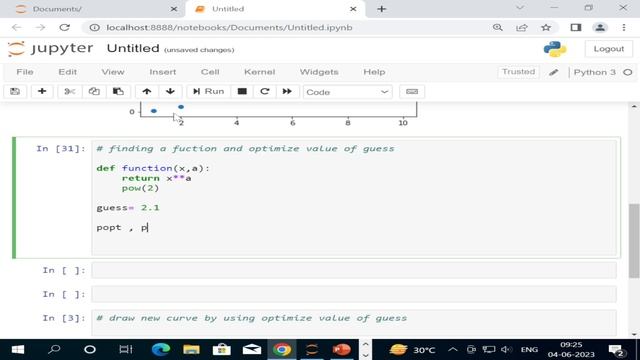
Task: Save notebook with the floppy disk icon
Action: (15, 91)
